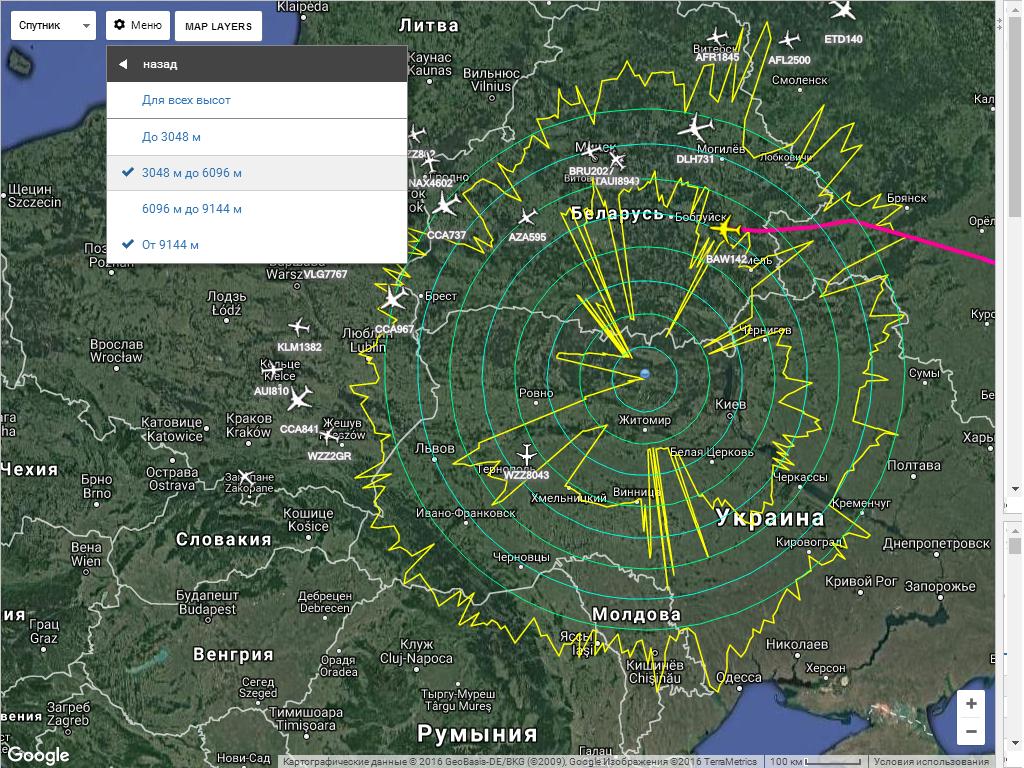Select the DLH731 airplane on map

tap(695, 129)
